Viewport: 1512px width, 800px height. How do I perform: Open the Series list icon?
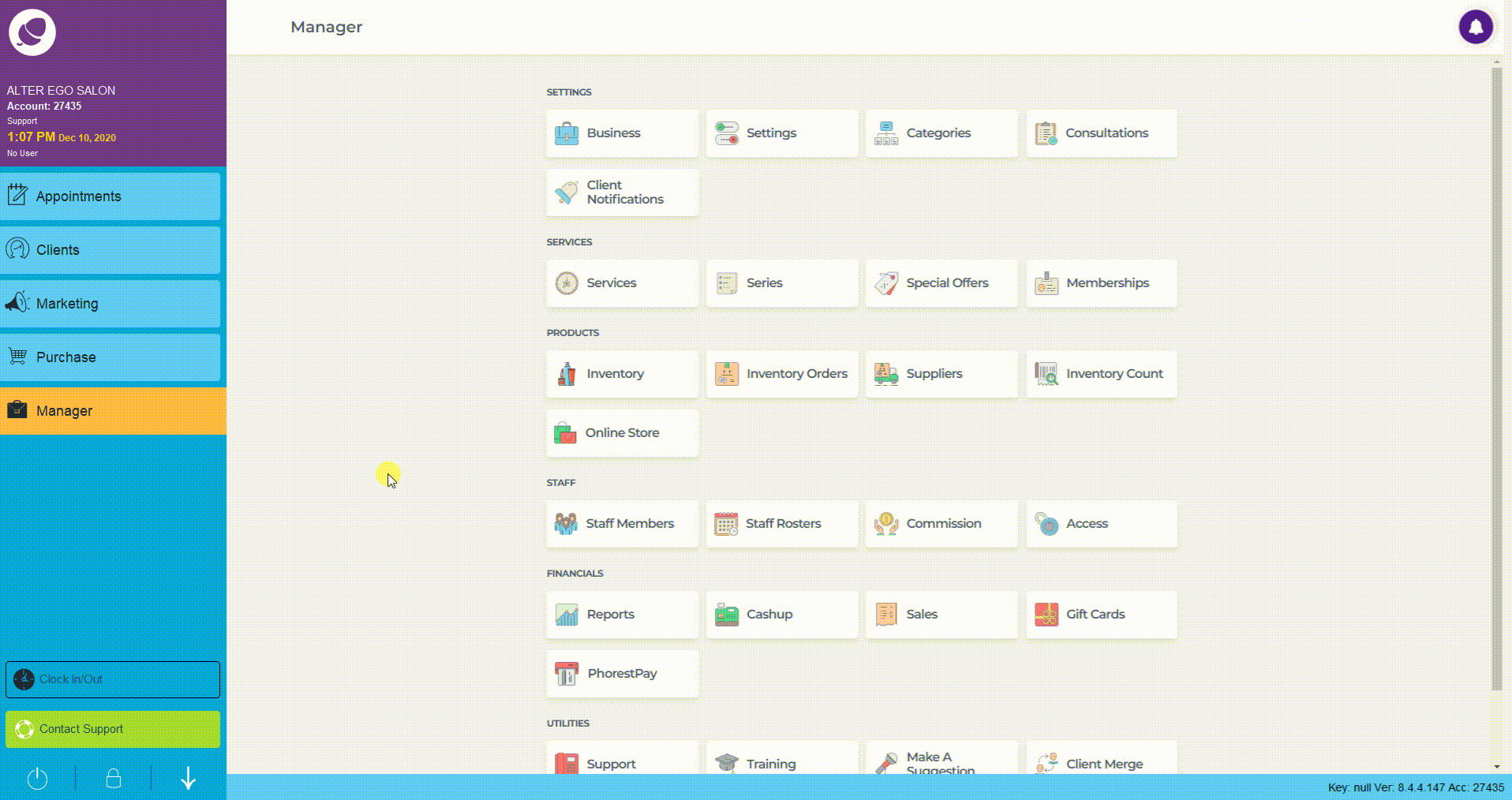[x=726, y=283]
